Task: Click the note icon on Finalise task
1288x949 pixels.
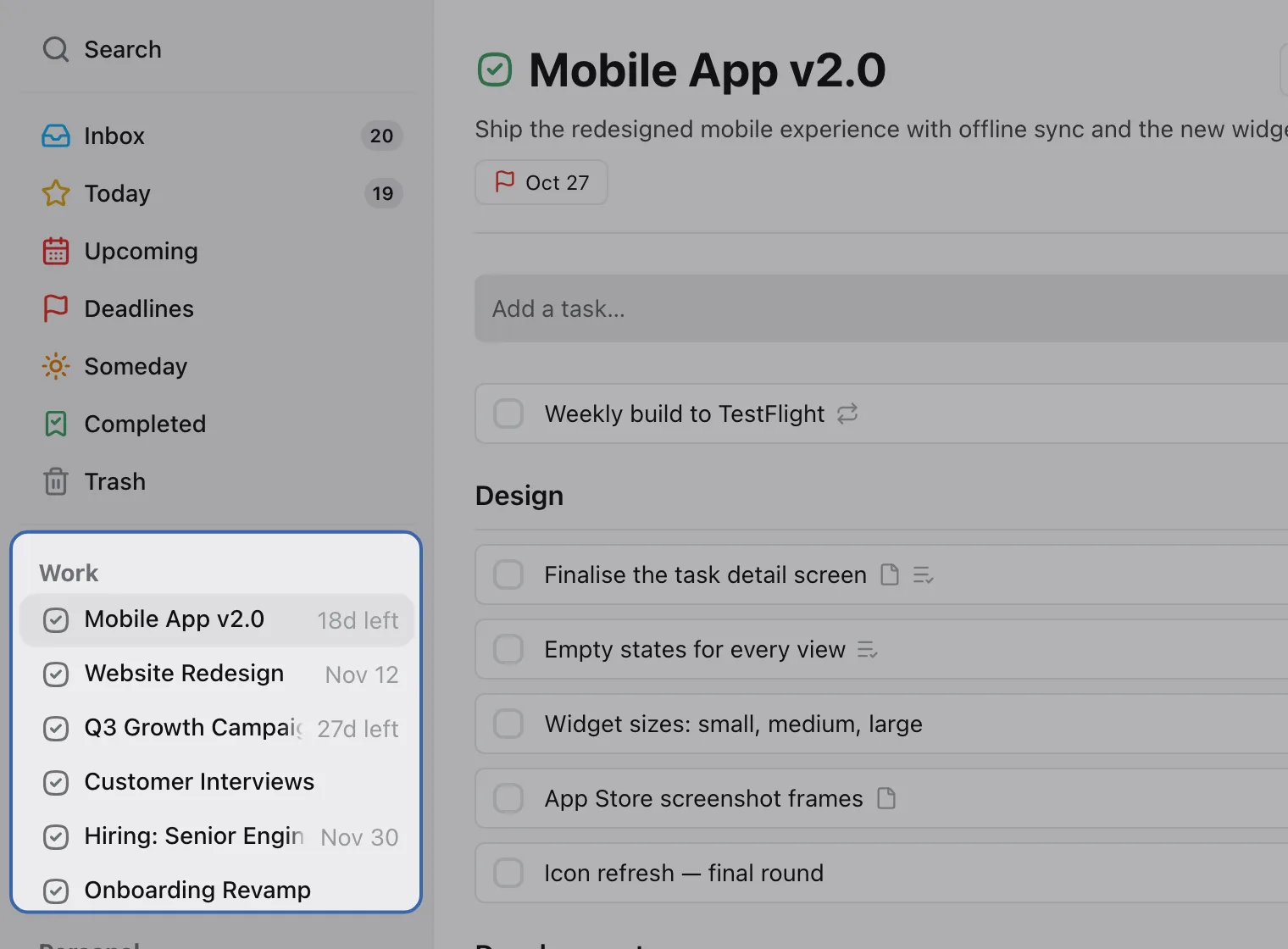Action: pos(890,574)
